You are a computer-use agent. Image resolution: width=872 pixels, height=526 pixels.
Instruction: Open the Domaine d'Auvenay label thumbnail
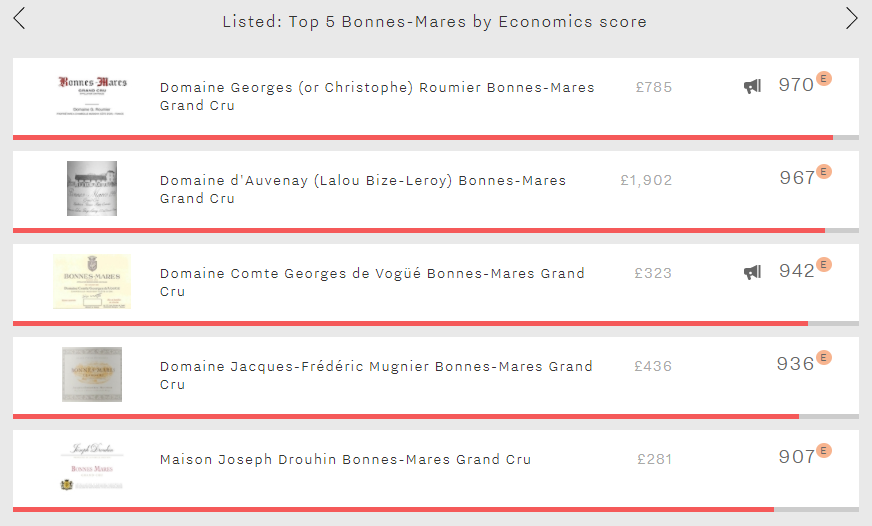point(92,188)
